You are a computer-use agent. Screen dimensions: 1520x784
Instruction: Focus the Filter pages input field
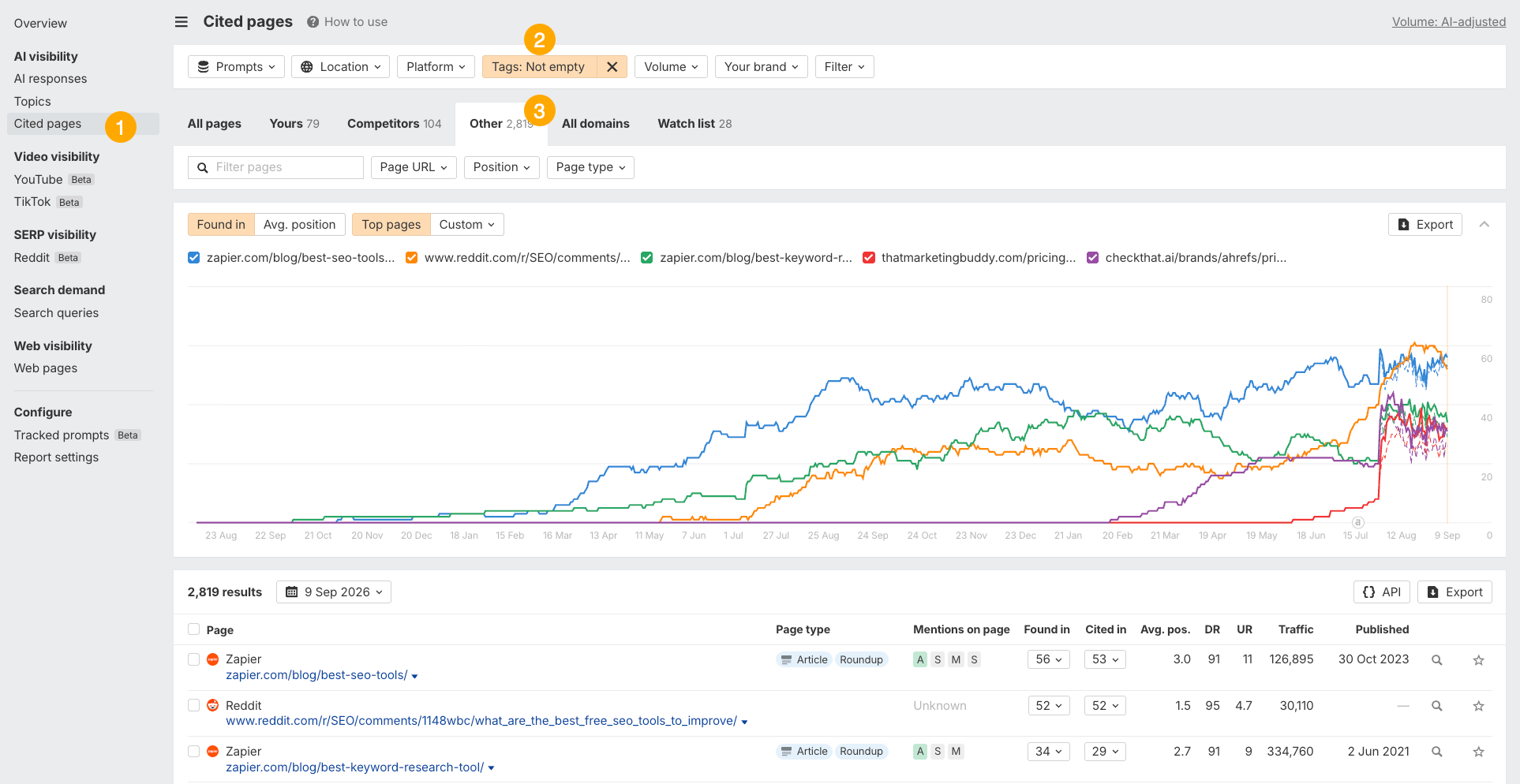tap(275, 167)
